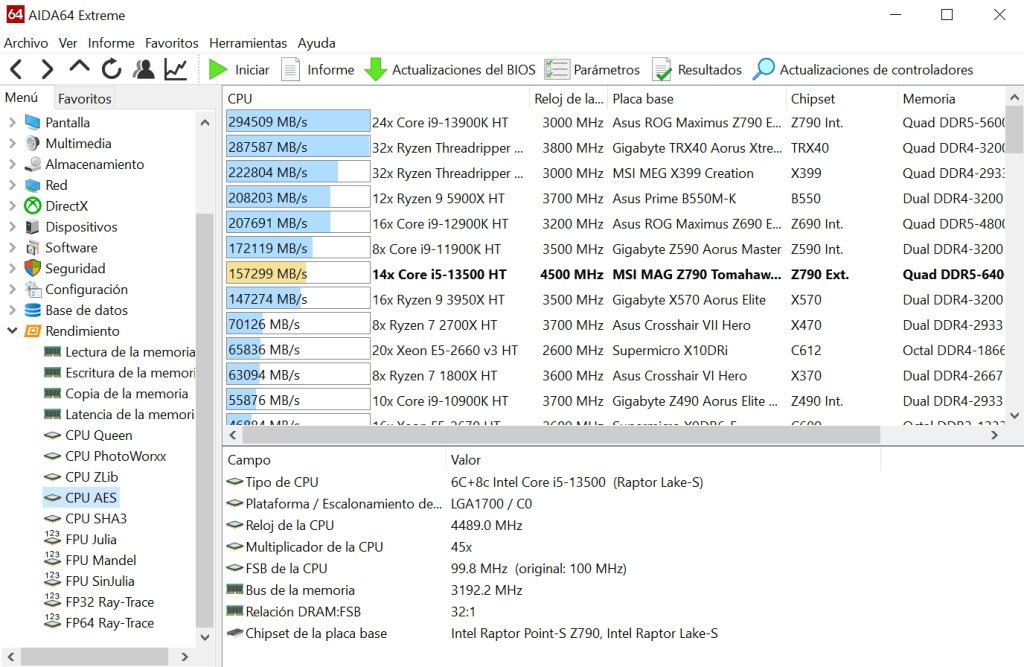Select CPU PhotoWorxx benchmark
The image size is (1024, 667).
point(116,456)
